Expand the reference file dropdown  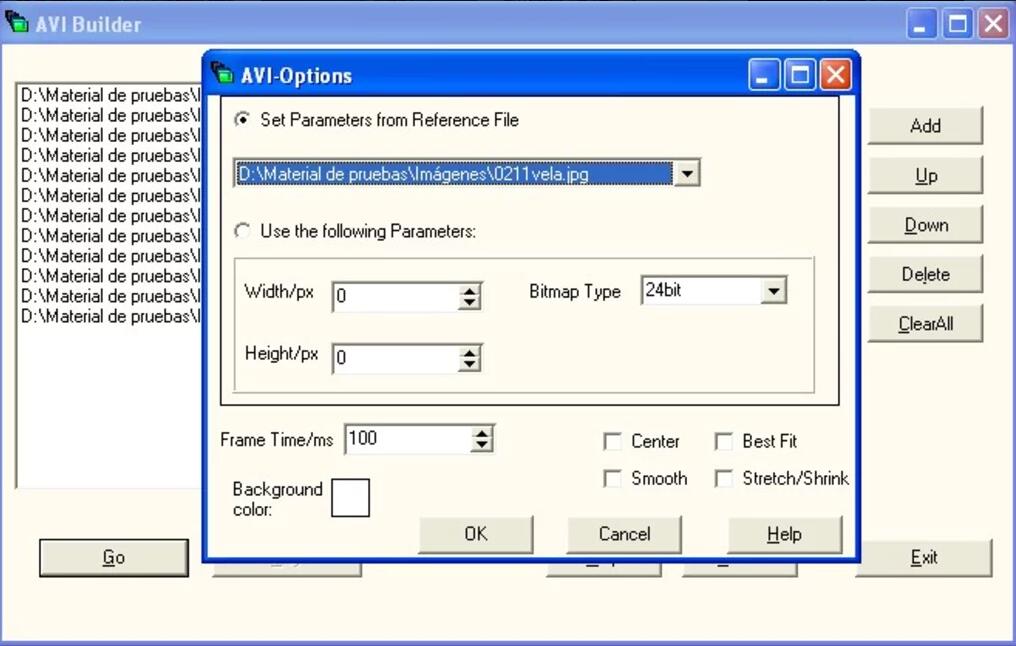point(686,174)
